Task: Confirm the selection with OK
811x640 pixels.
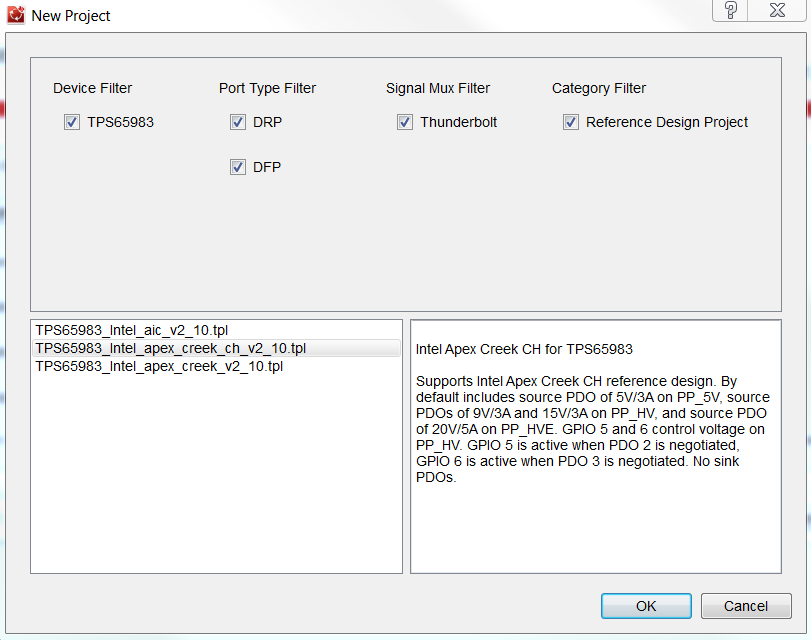Action: (646, 606)
